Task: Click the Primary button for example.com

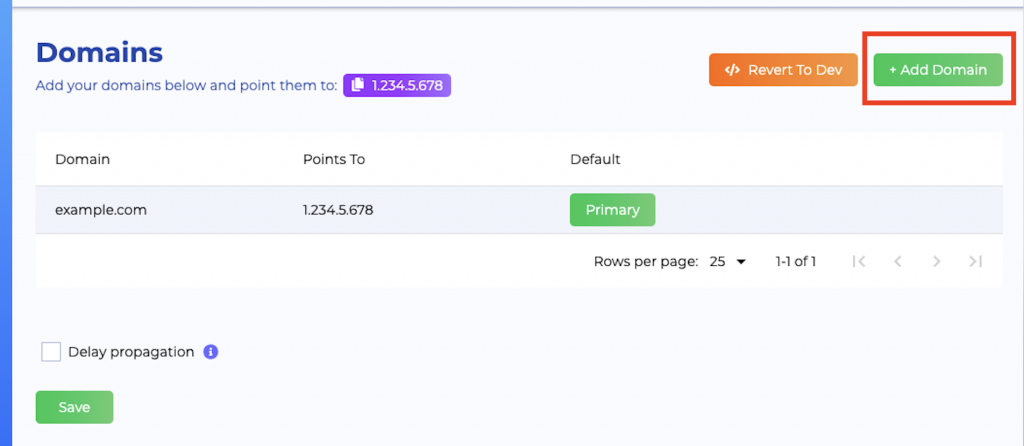Action: [x=612, y=210]
